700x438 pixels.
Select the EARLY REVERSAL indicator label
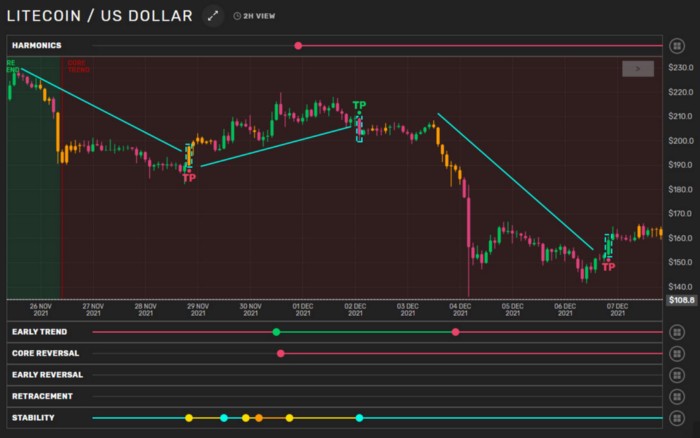pyautogui.click(x=47, y=375)
